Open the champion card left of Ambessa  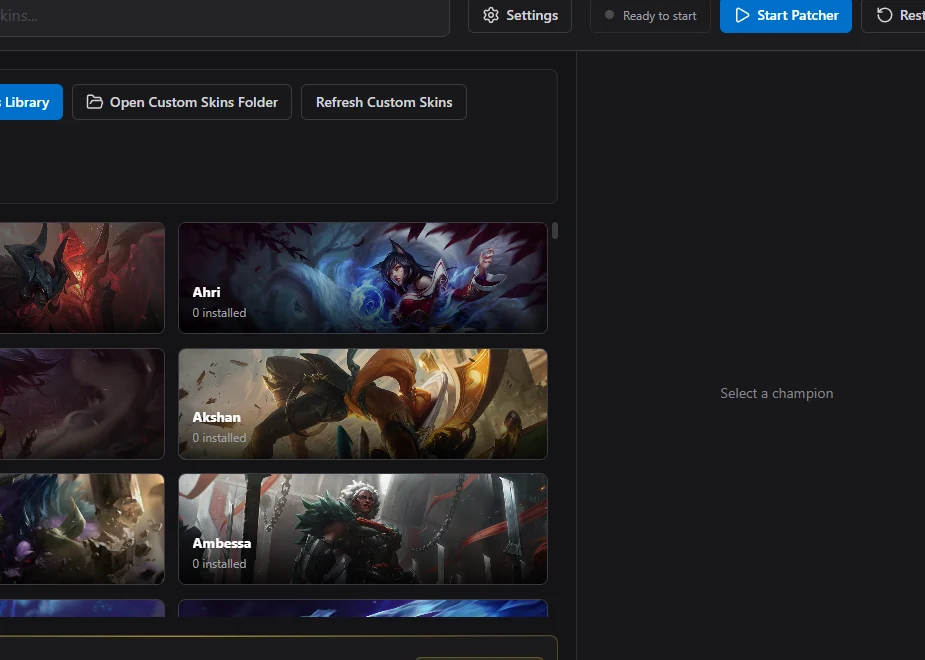coord(82,529)
